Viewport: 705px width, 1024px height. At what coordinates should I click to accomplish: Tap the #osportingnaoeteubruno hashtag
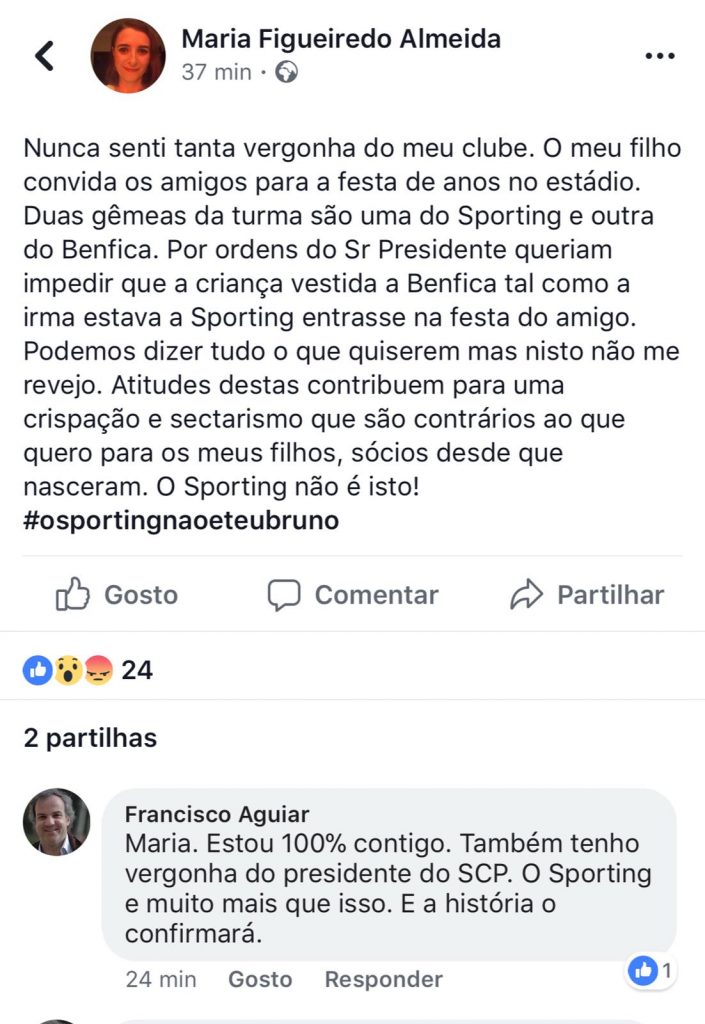pos(181,521)
